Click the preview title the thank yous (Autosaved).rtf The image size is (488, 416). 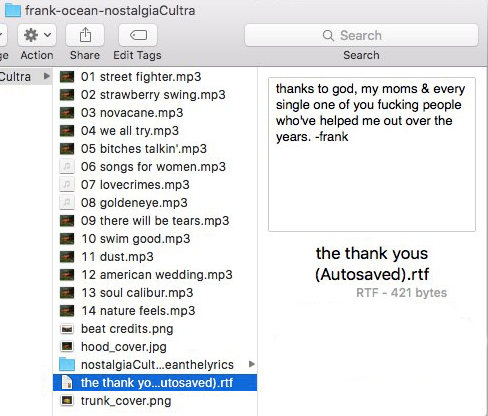(372, 264)
